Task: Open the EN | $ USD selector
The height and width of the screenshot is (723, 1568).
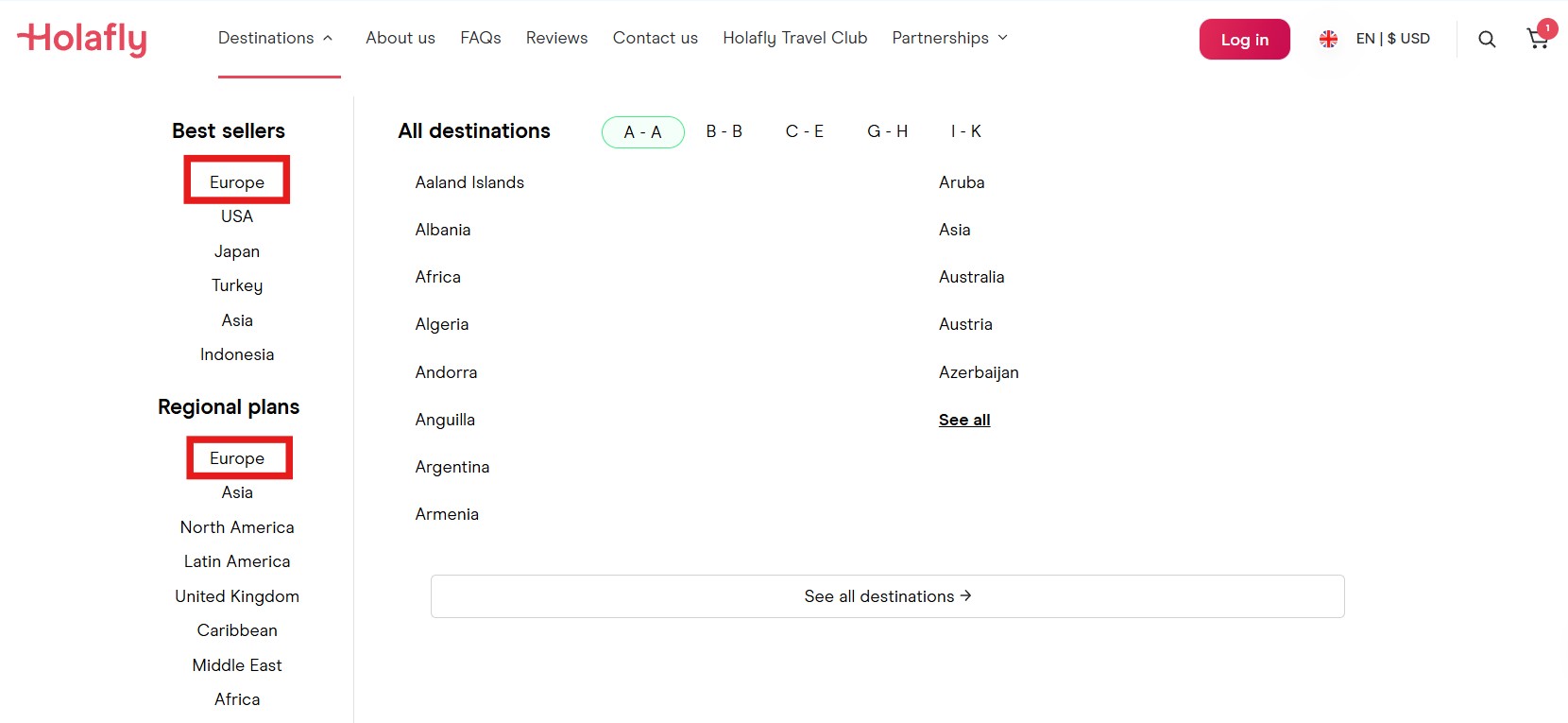Action: 1392,39
